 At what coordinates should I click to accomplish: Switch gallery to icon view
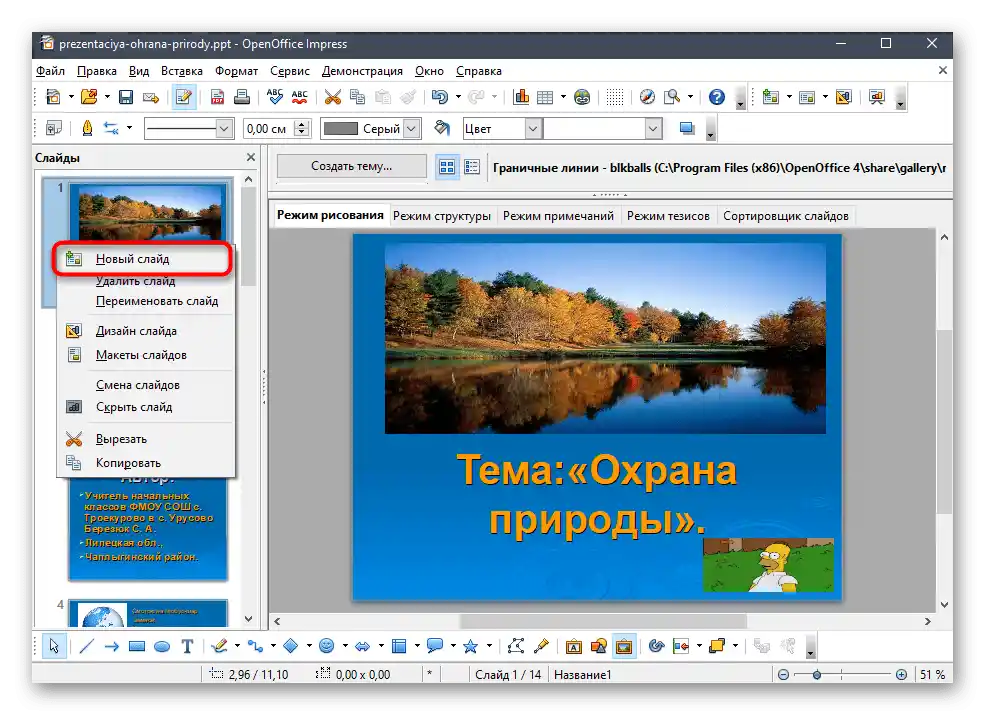447,167
